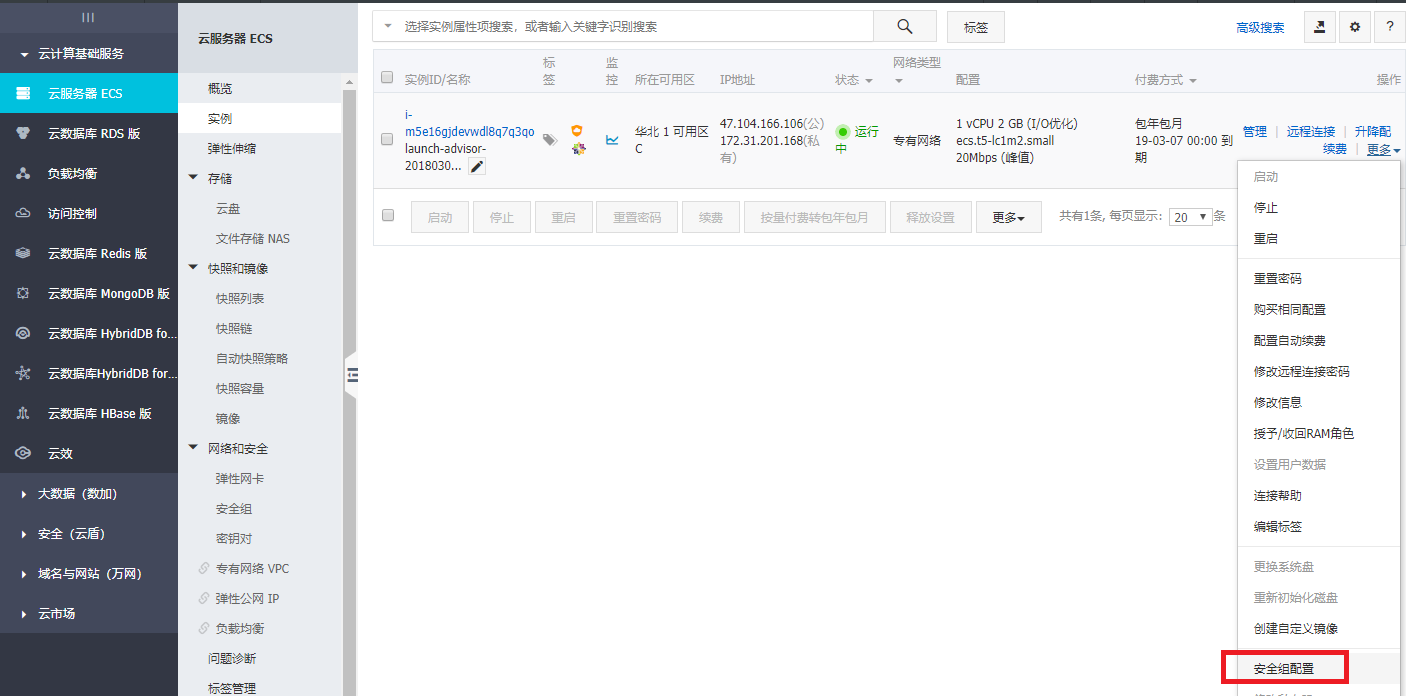Collapse 云计算基础服务 section
The height and width of the screenshot is (696, 1406).
[x=24, y=54]
